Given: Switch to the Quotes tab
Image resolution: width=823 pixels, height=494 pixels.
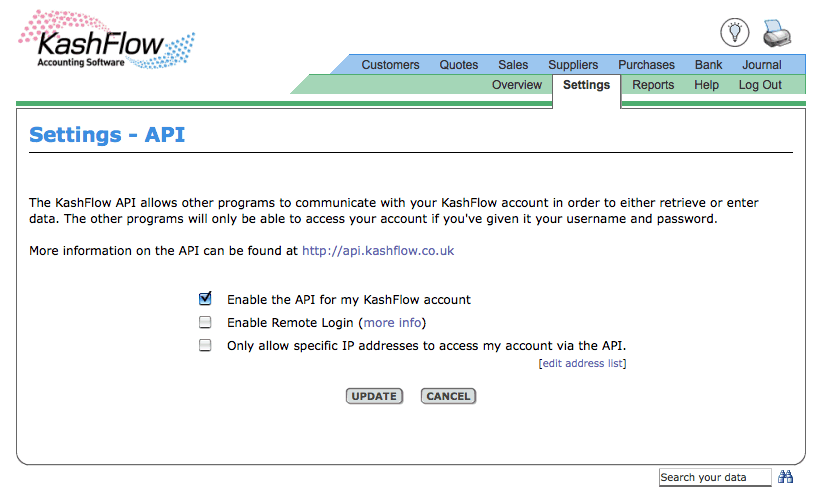Looking at the screenshot, I should point(458,65).
